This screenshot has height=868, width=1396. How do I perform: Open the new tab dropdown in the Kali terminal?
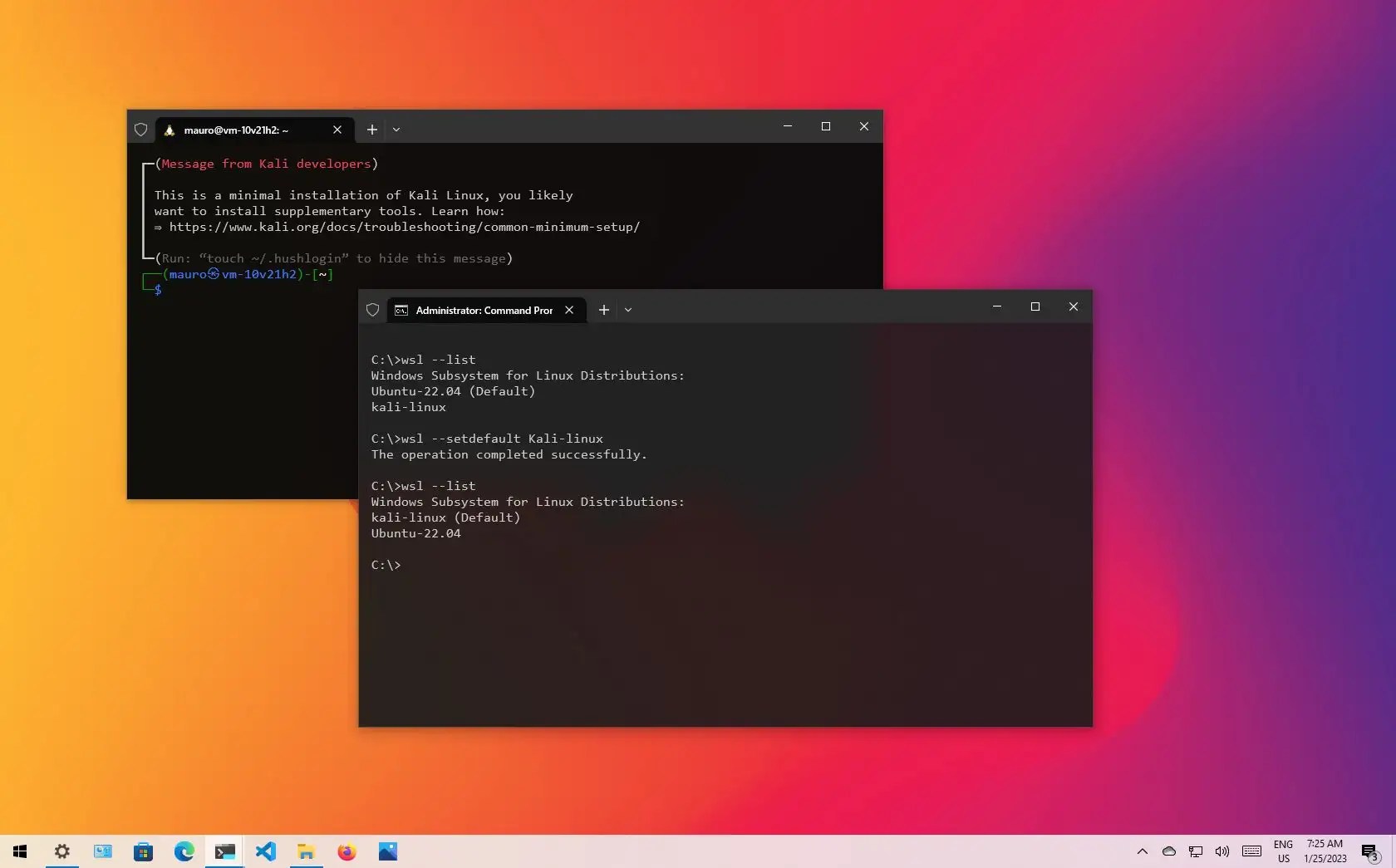point(396,130)
